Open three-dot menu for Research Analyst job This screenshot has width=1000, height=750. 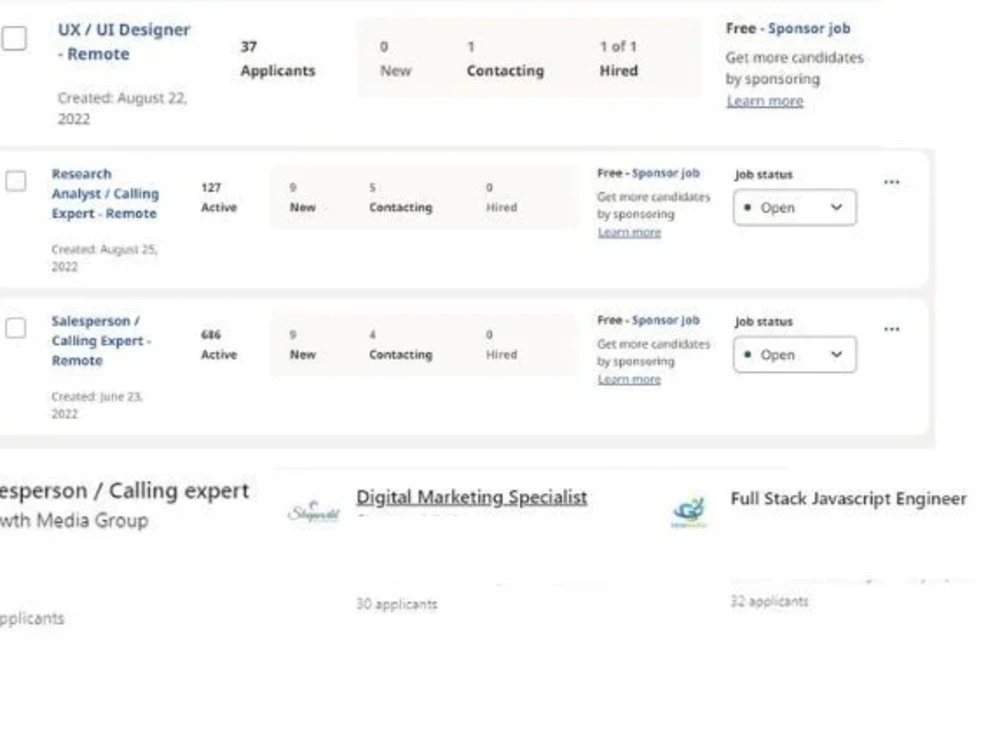[x=892, y=182]
